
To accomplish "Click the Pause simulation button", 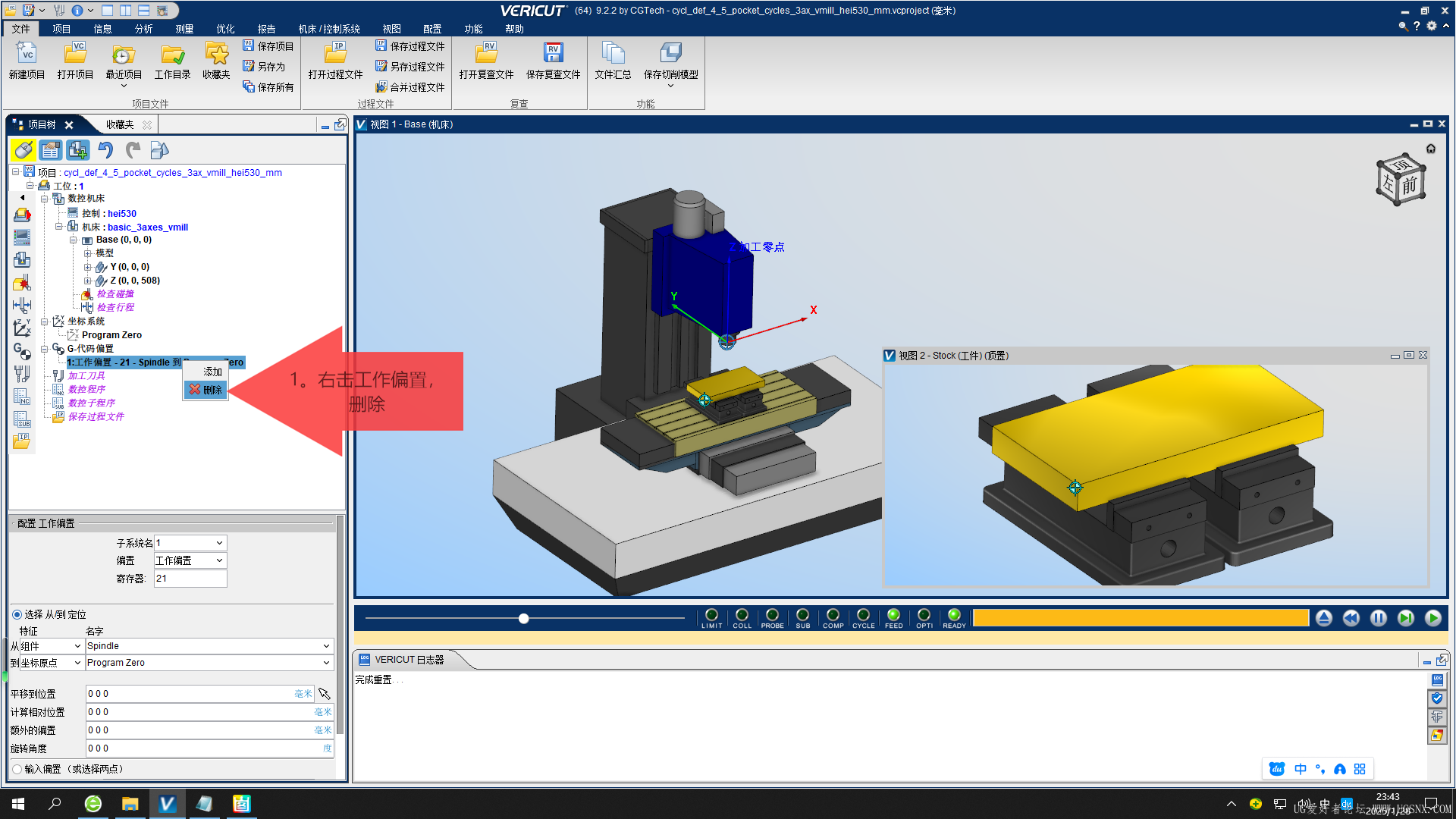I will pos(1379,618).
